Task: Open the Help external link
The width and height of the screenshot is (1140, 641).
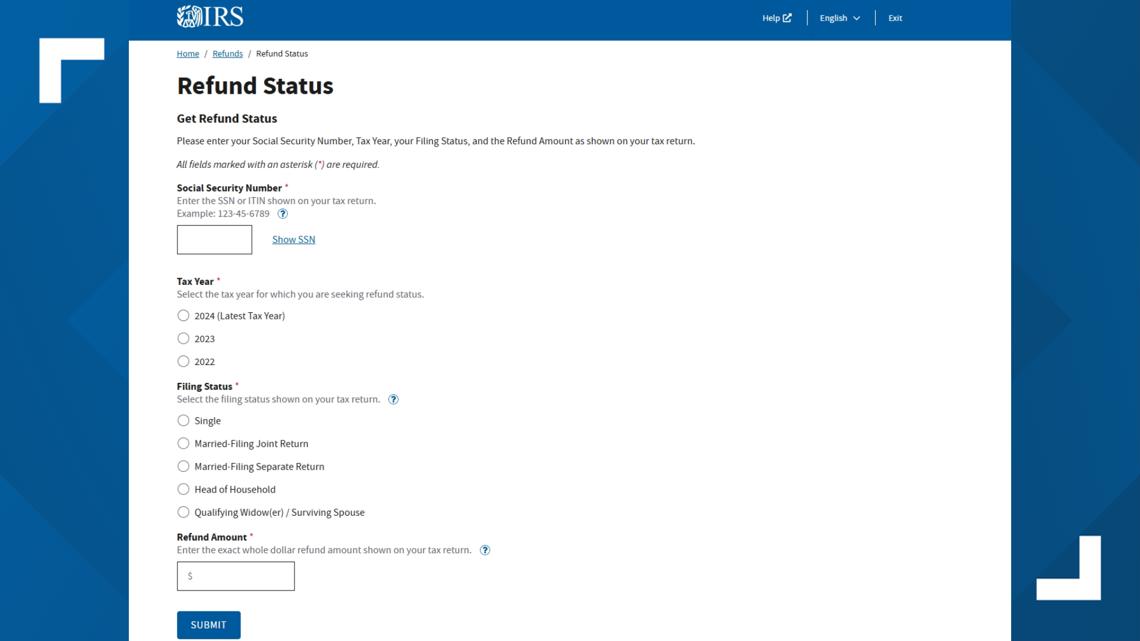Action: click(x=776, y=18)
